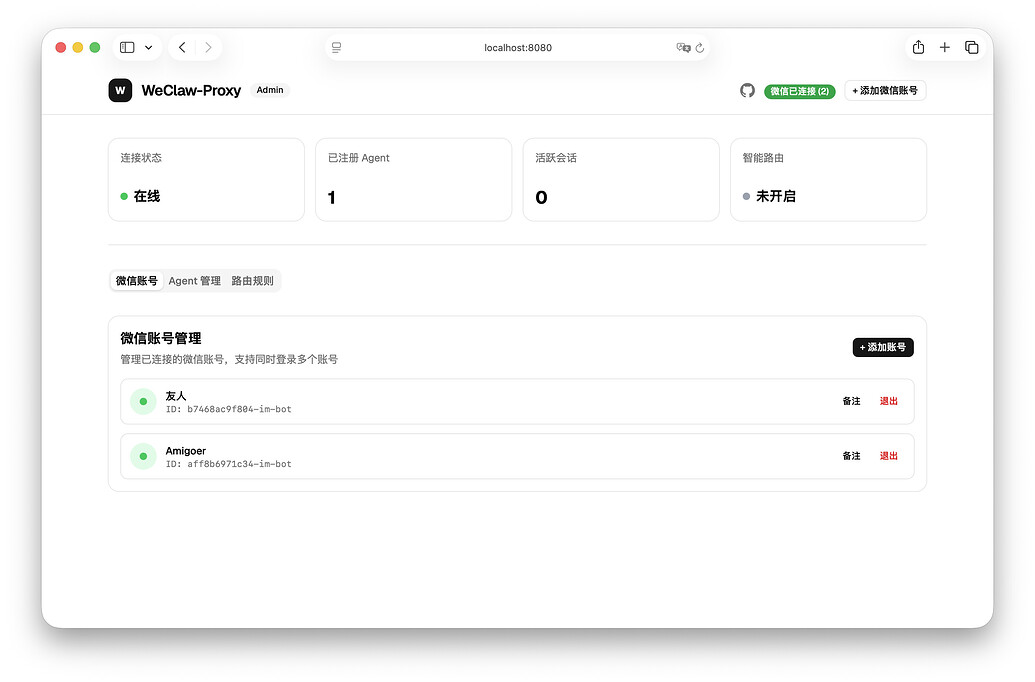Viewport: 1035px width, 682px height.
Task: Focus the localhost:8080 address field
Action: click(518, 48)
